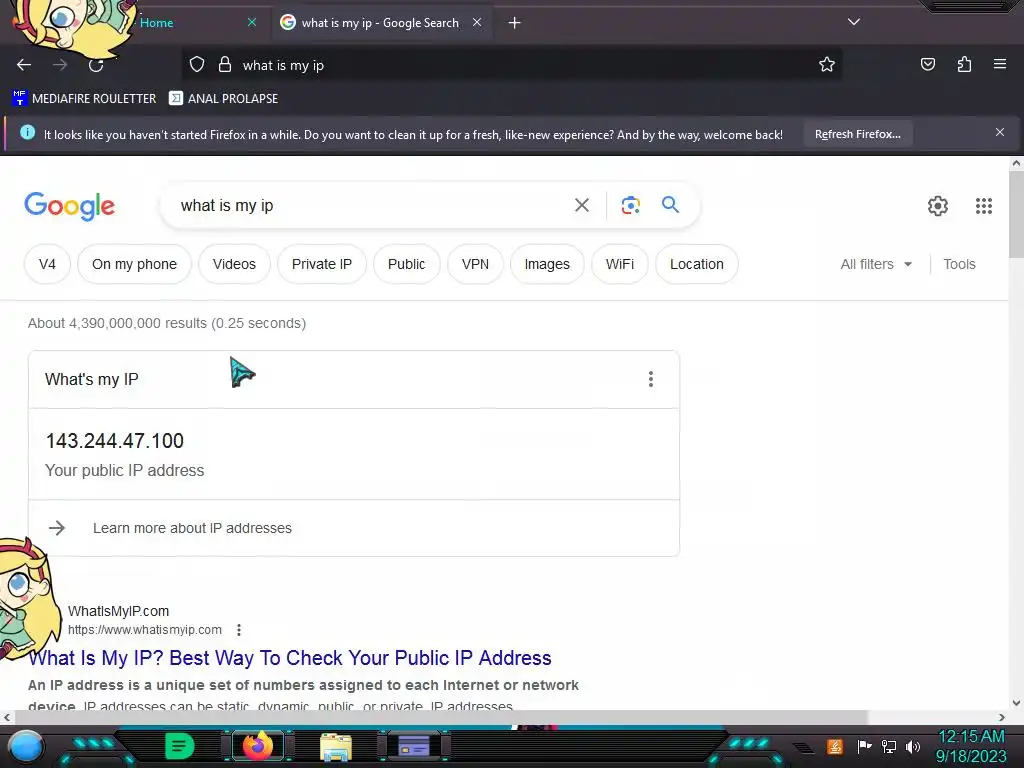Click the Firefox taskbar icon

click(x=258, y=746)
